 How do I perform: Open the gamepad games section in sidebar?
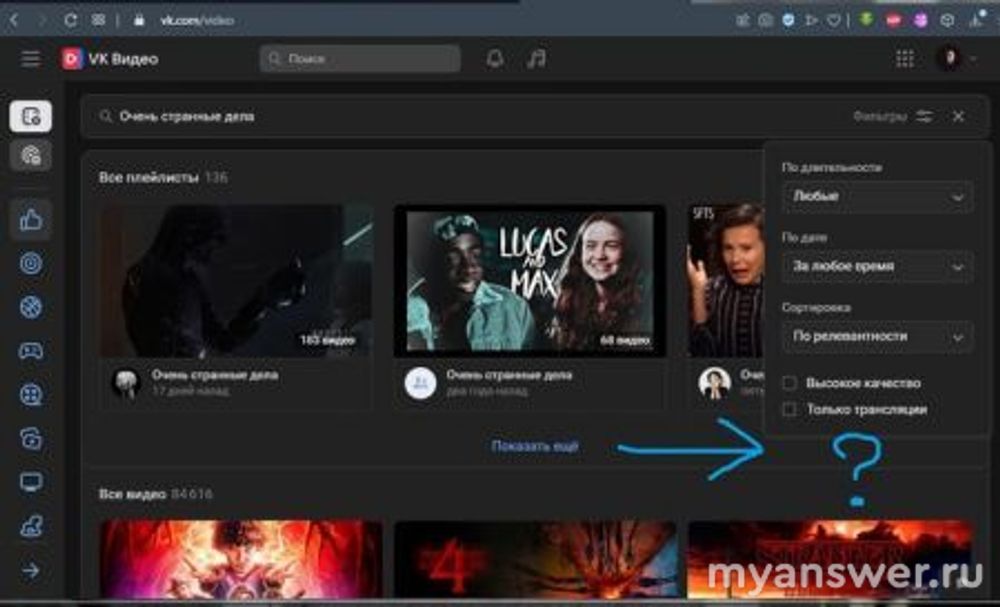[x=31, y=351]
